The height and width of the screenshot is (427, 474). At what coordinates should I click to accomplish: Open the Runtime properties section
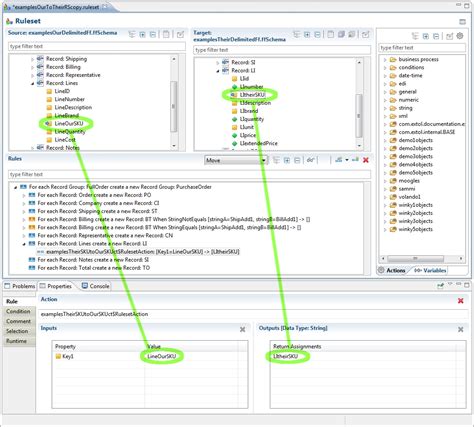click(18, 341)
